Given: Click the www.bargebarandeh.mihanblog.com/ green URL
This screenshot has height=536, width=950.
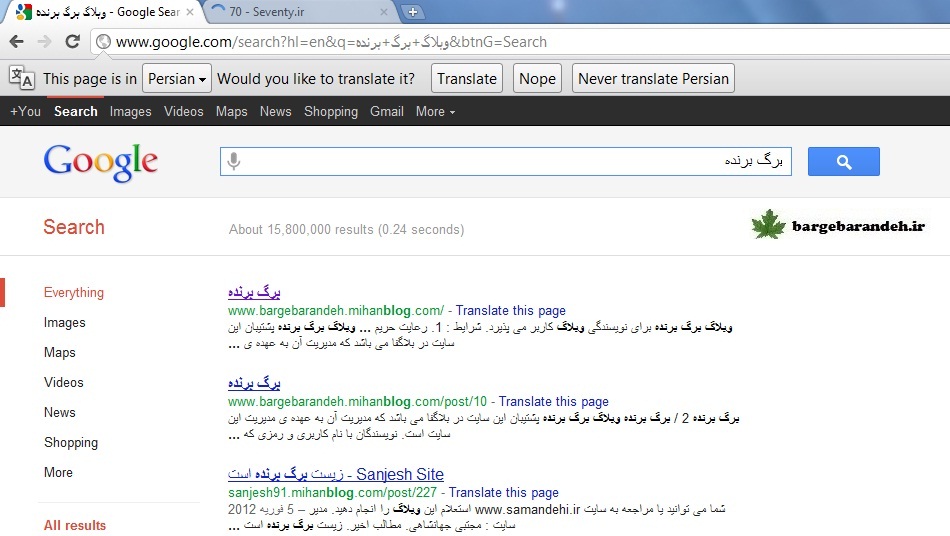Looking at the screenshot, I should tap(336, 311).
